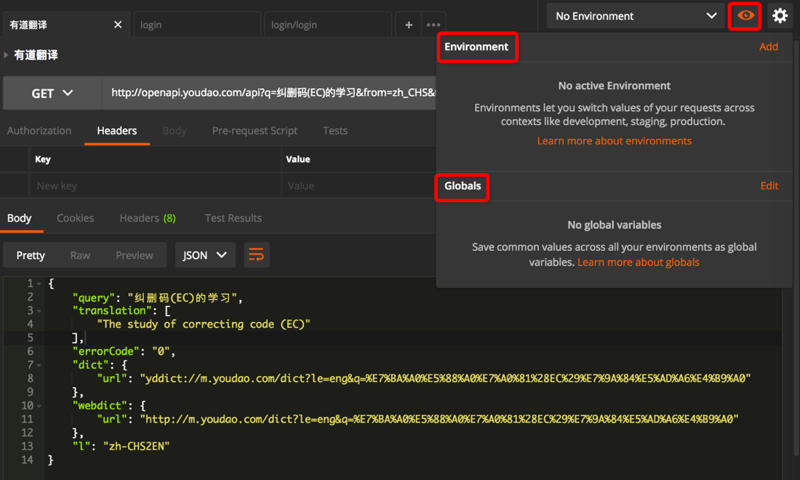The height and width of the screenshot is (480, 800).
Task: Open the JSON format dropdown
Action: click(x=205, y=255)
